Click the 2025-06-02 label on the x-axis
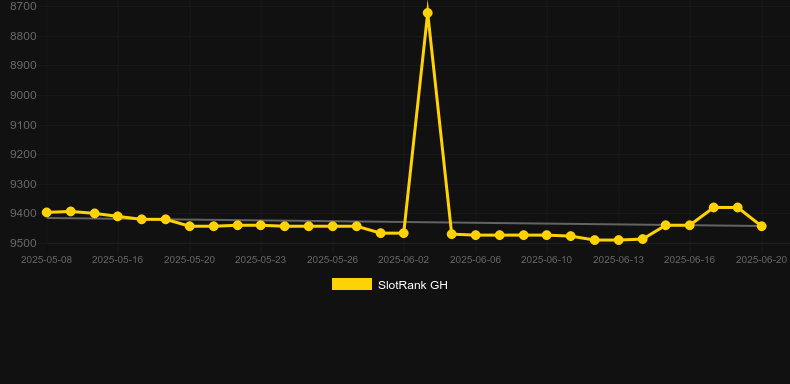Screen dimensions: 790x384 click(x=404, y=260)
